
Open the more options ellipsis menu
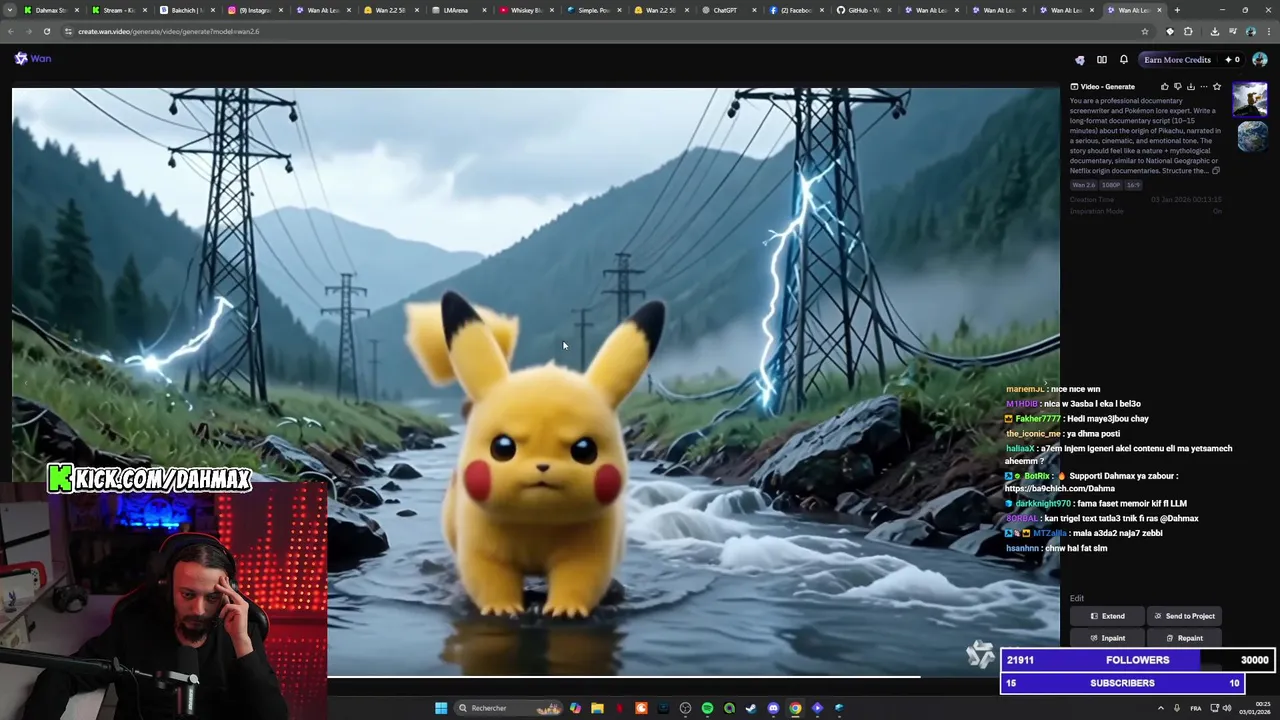[x=1203, y=87]
